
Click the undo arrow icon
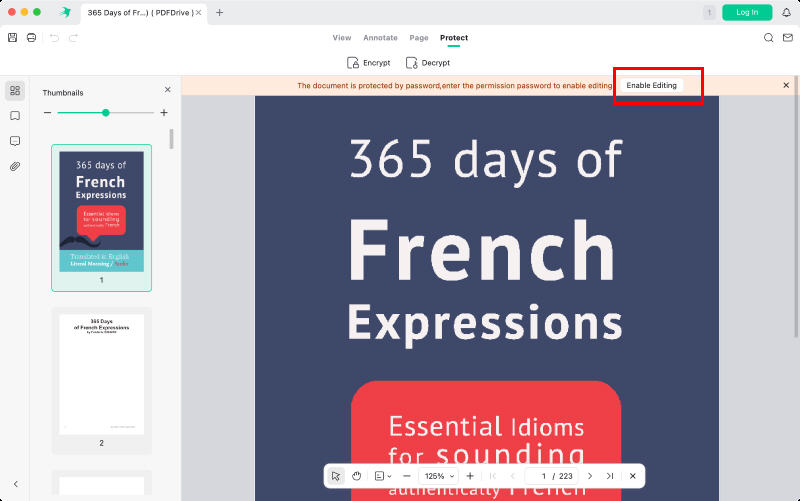coord(54,38)
